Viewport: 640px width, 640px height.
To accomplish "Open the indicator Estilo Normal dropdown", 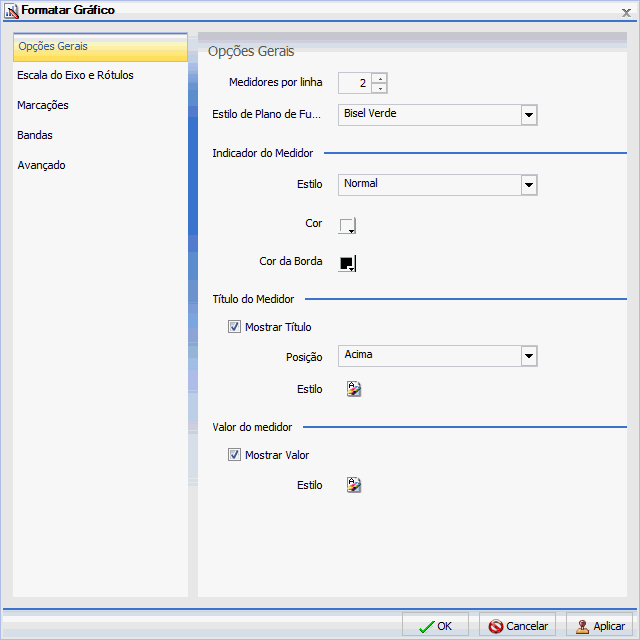I will point(438,185).
